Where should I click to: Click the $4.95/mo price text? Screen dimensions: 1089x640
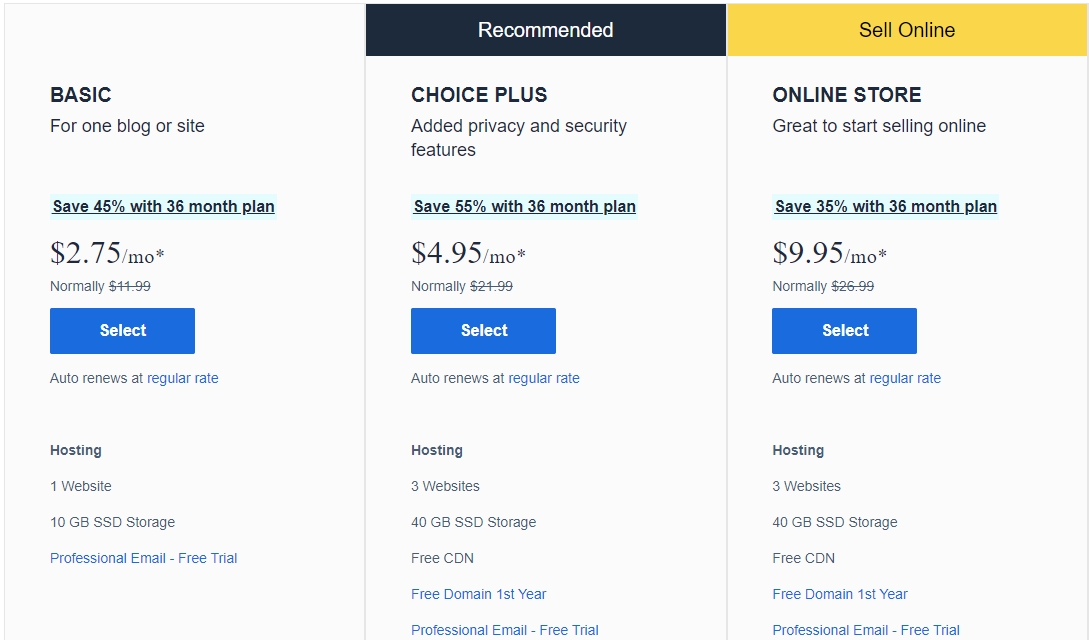click(x=469, y=253)
